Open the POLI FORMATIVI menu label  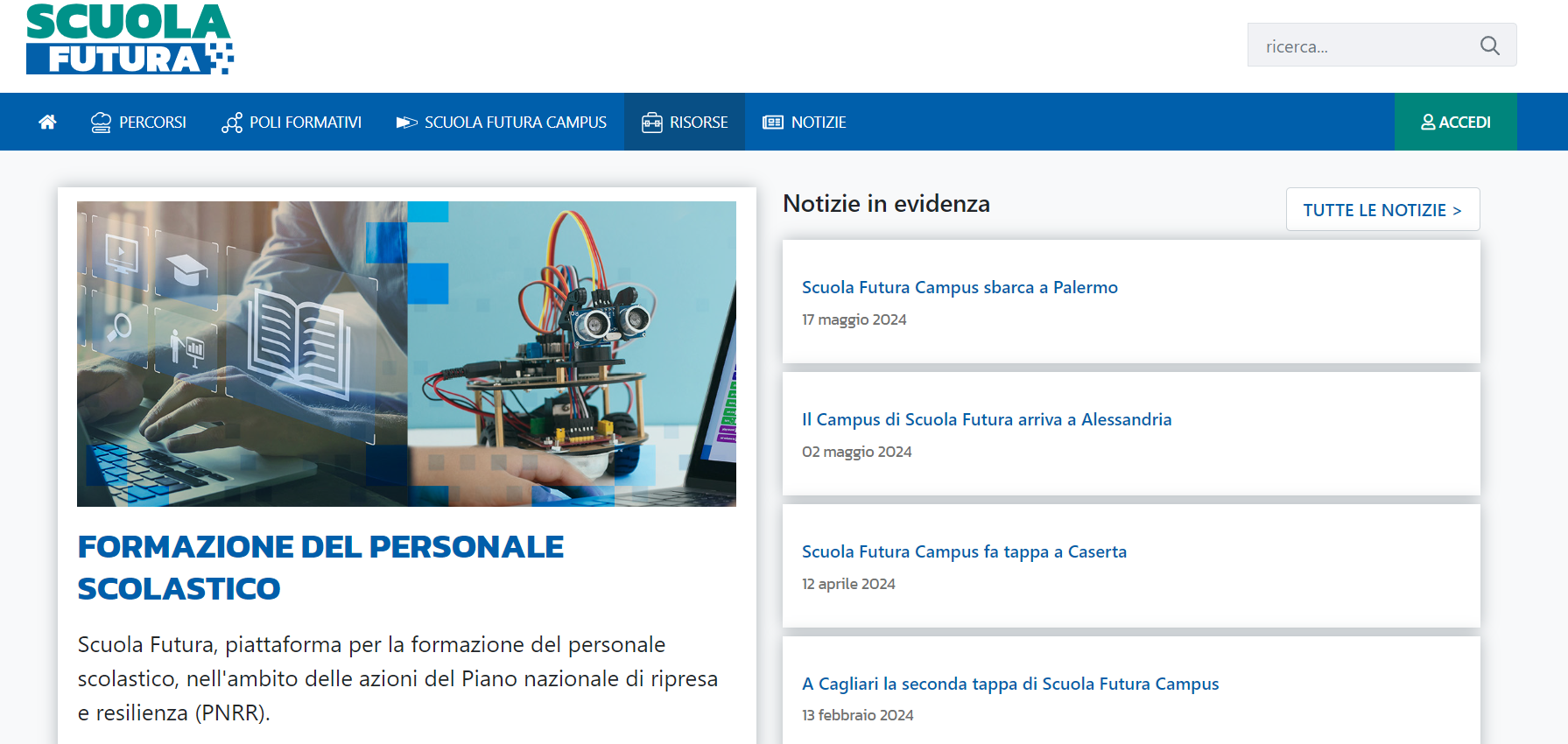tap(306, 123)
